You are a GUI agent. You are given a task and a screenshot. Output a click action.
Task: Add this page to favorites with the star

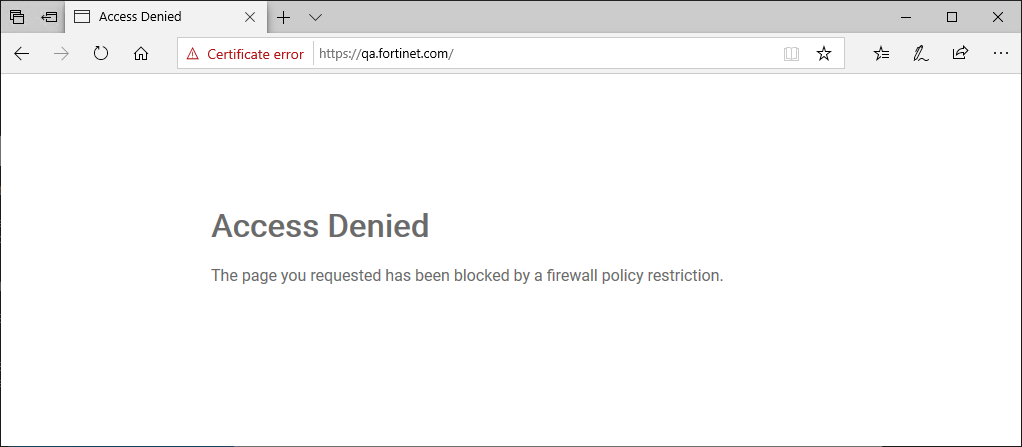pyautogui.click(x=824, y=54)
